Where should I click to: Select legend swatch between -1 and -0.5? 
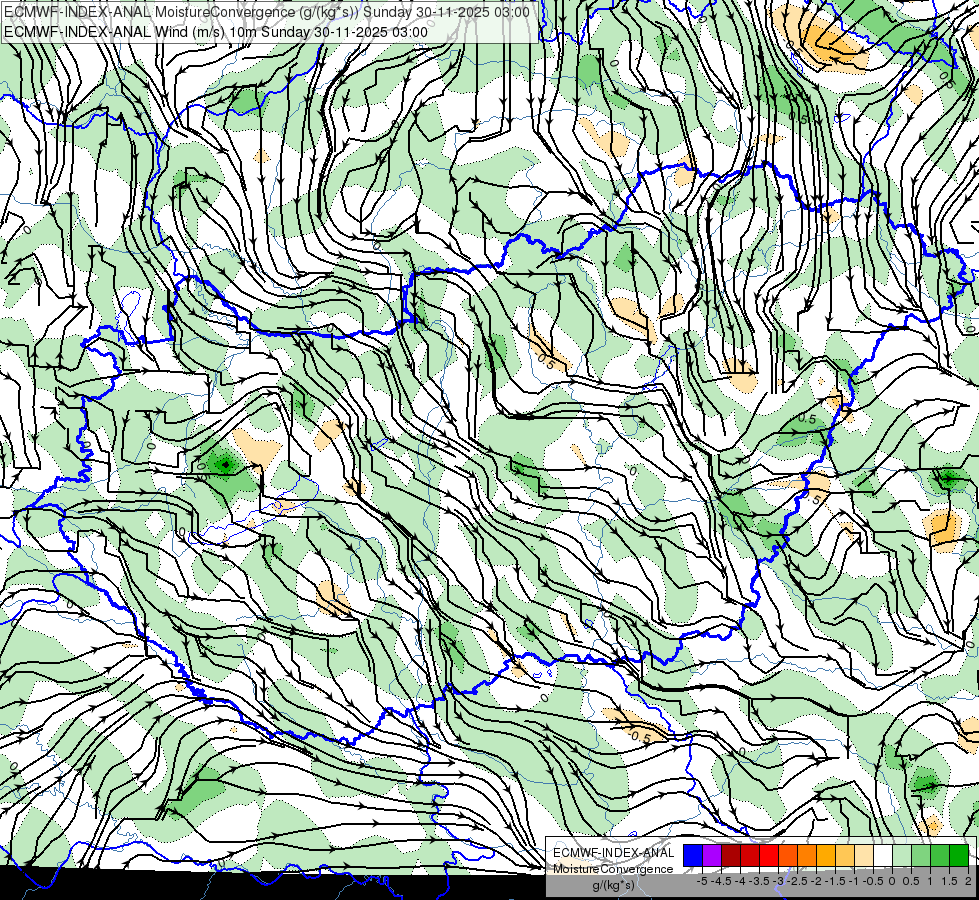(863, 855)
